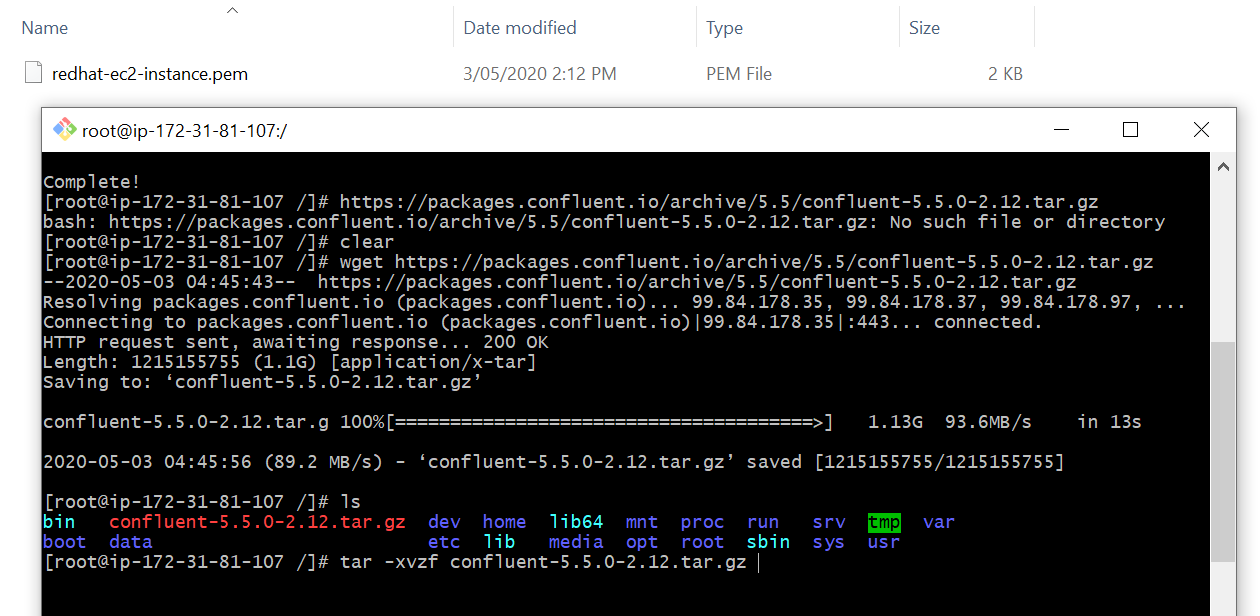
Task: Click the 'data' directory in ls output
Action: (x=131, y=542)
